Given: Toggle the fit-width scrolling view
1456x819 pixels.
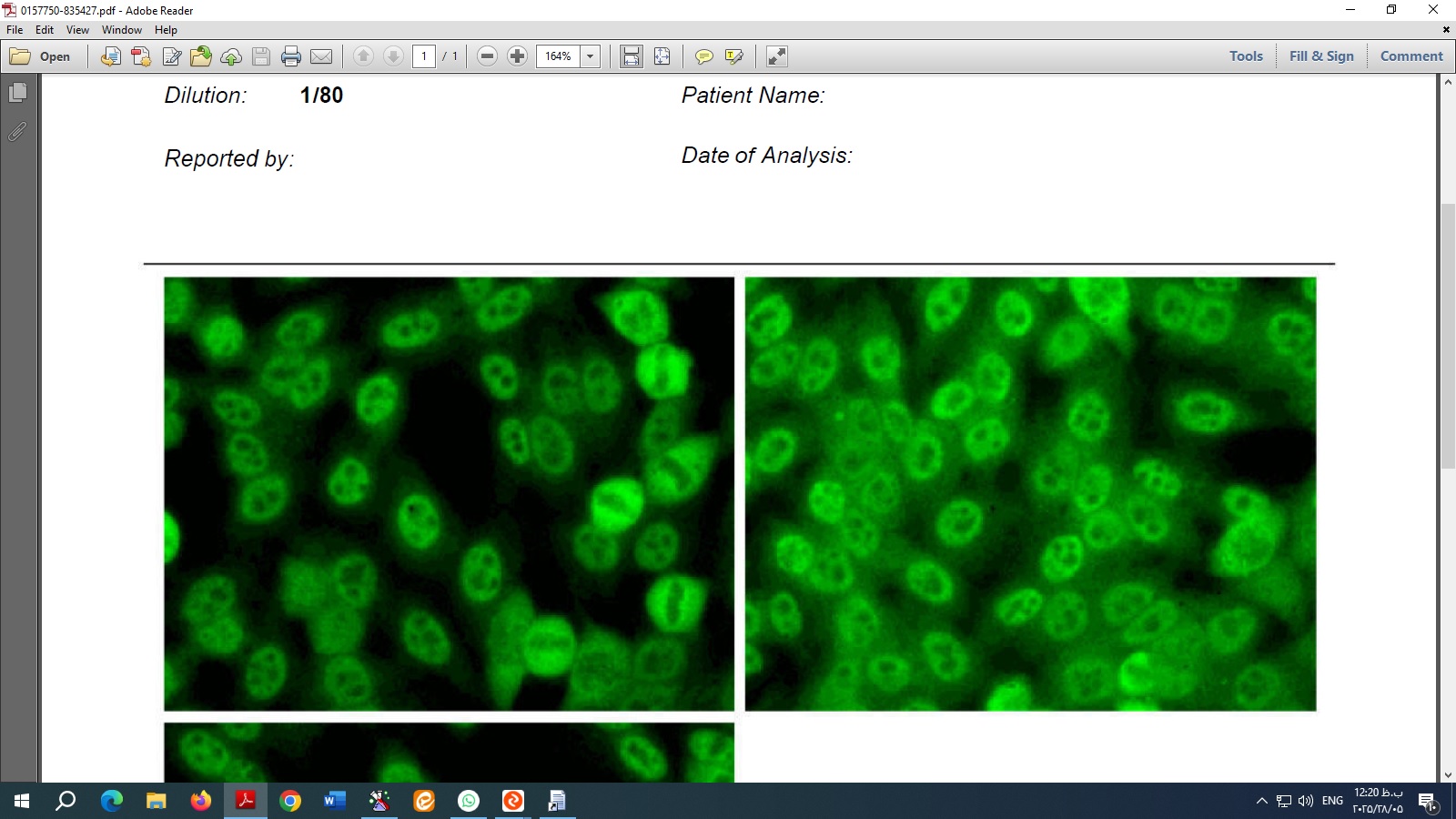Looking at the screenshot, I should click(x=631, y=56).
